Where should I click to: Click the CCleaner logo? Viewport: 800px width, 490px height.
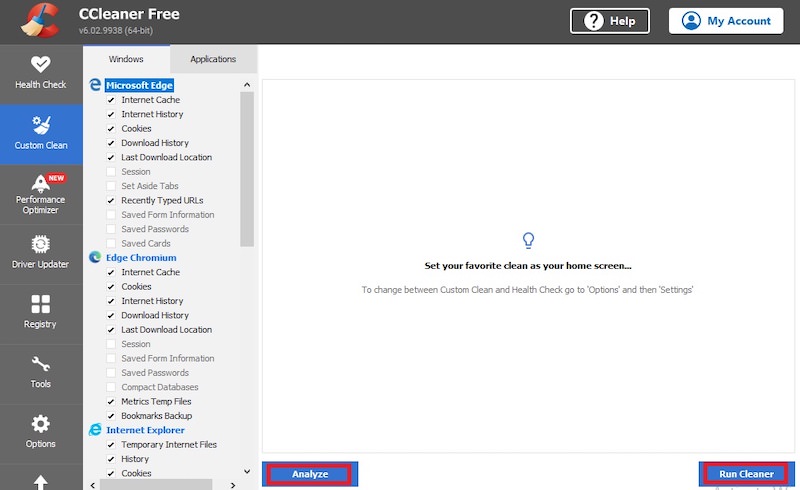point(40,21)
